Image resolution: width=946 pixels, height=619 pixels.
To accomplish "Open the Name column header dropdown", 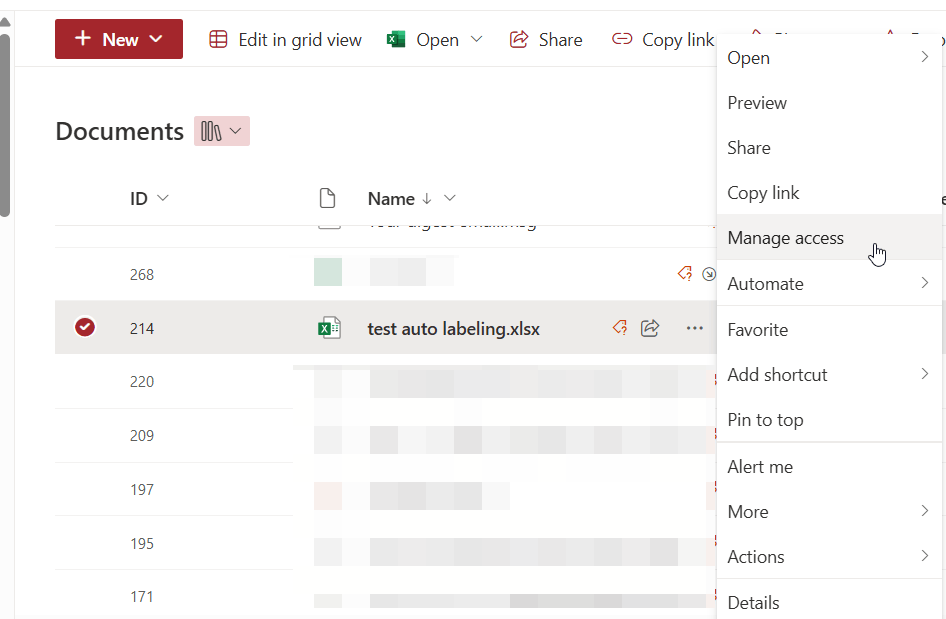I will click(449, 198).
